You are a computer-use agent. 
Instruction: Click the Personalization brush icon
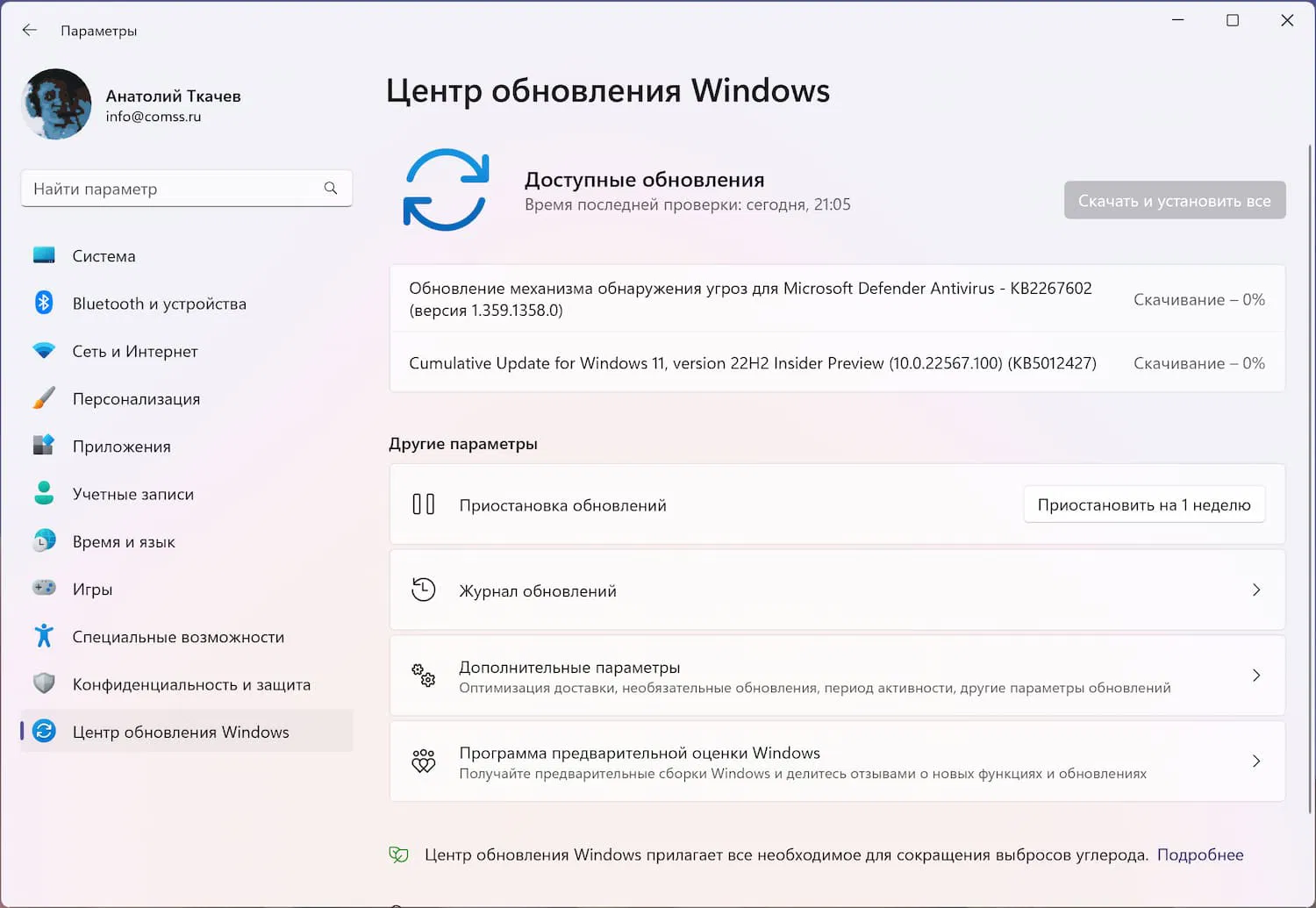(44, 397)
